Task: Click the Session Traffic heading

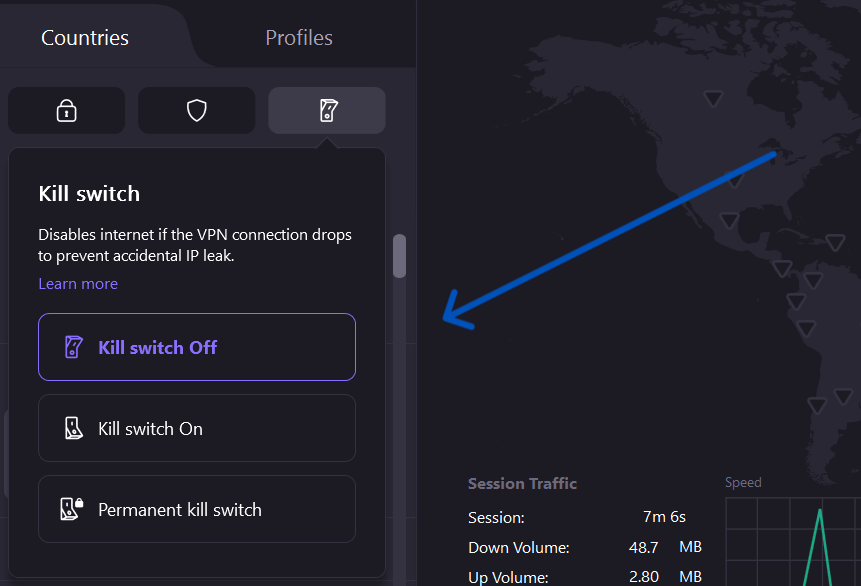Action: tap(522, 483)
